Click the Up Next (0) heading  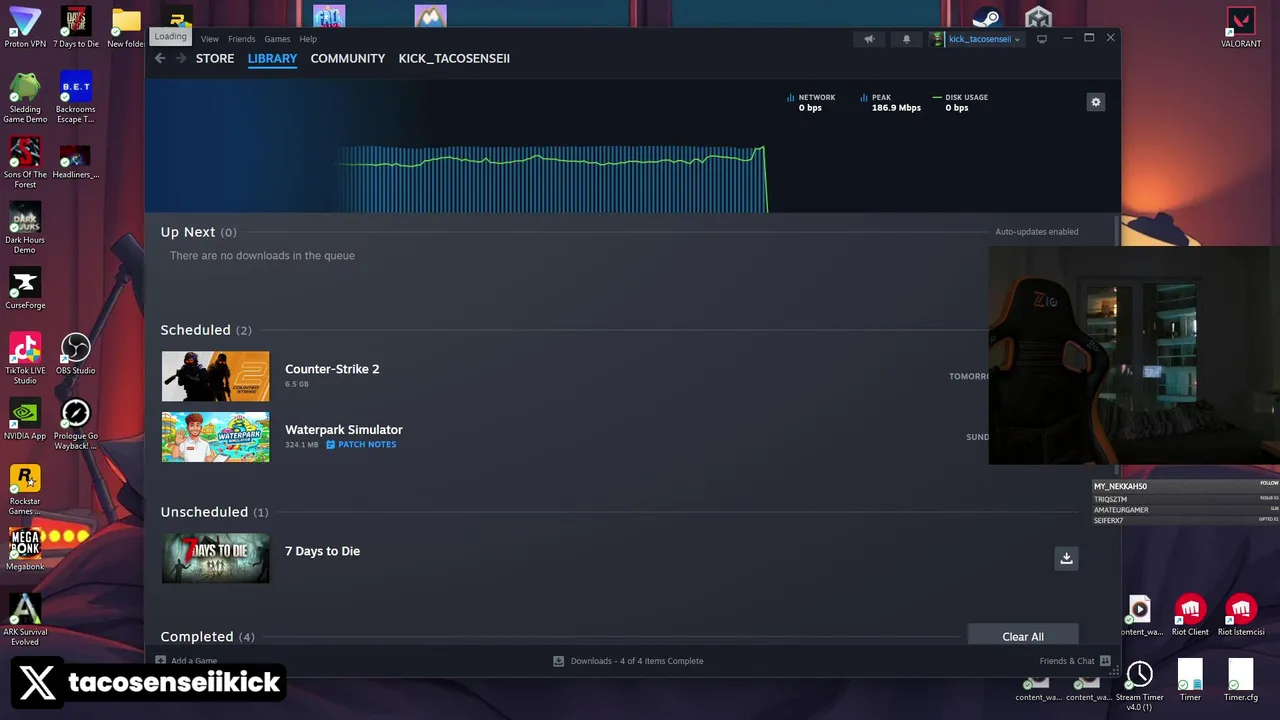pyautogui.click(x=198, y=232)
